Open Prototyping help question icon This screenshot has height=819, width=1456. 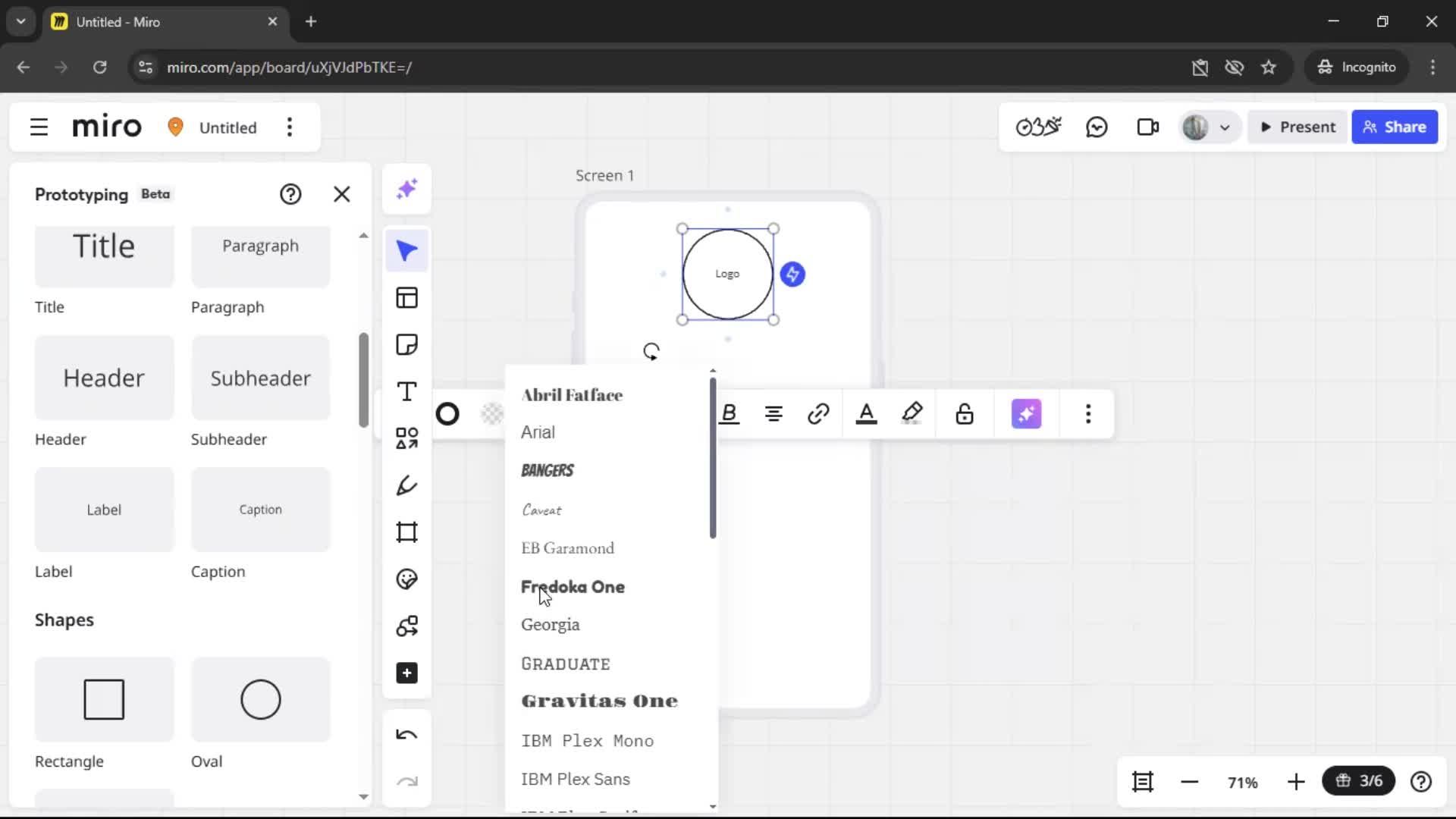point(290,194)
